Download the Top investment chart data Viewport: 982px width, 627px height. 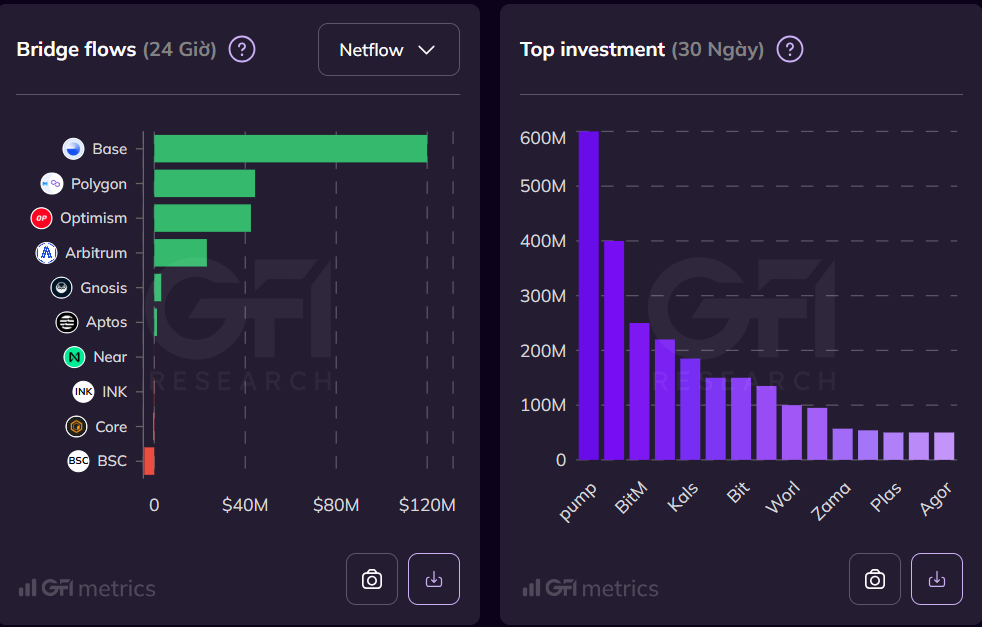tap(937, 579)
